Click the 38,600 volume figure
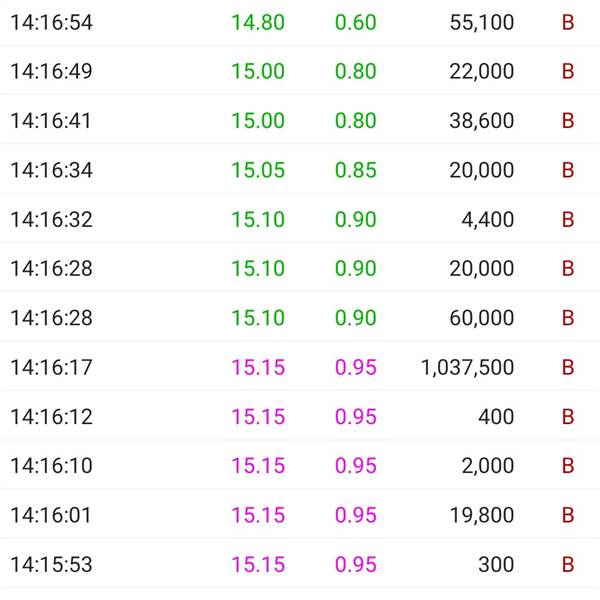This screenshot has width=600, height=600. [x=482, y=121]
